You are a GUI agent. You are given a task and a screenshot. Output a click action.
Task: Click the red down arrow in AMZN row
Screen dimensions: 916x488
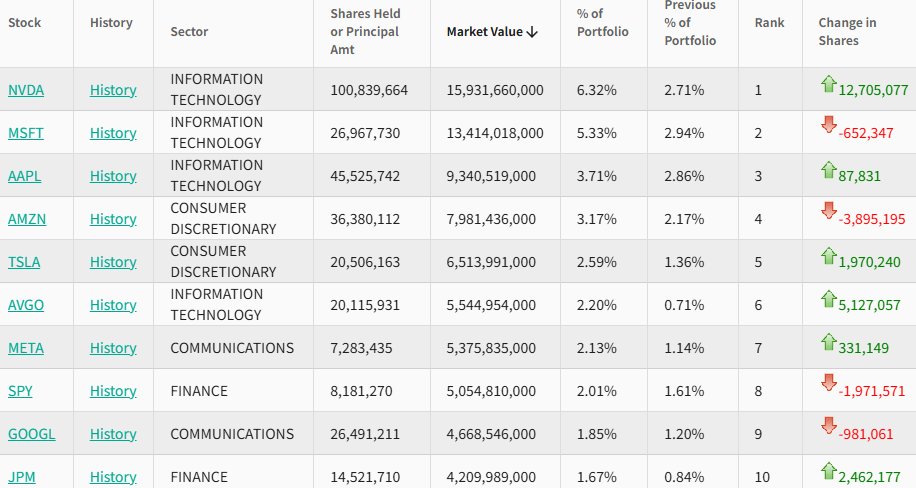[827, 211]
